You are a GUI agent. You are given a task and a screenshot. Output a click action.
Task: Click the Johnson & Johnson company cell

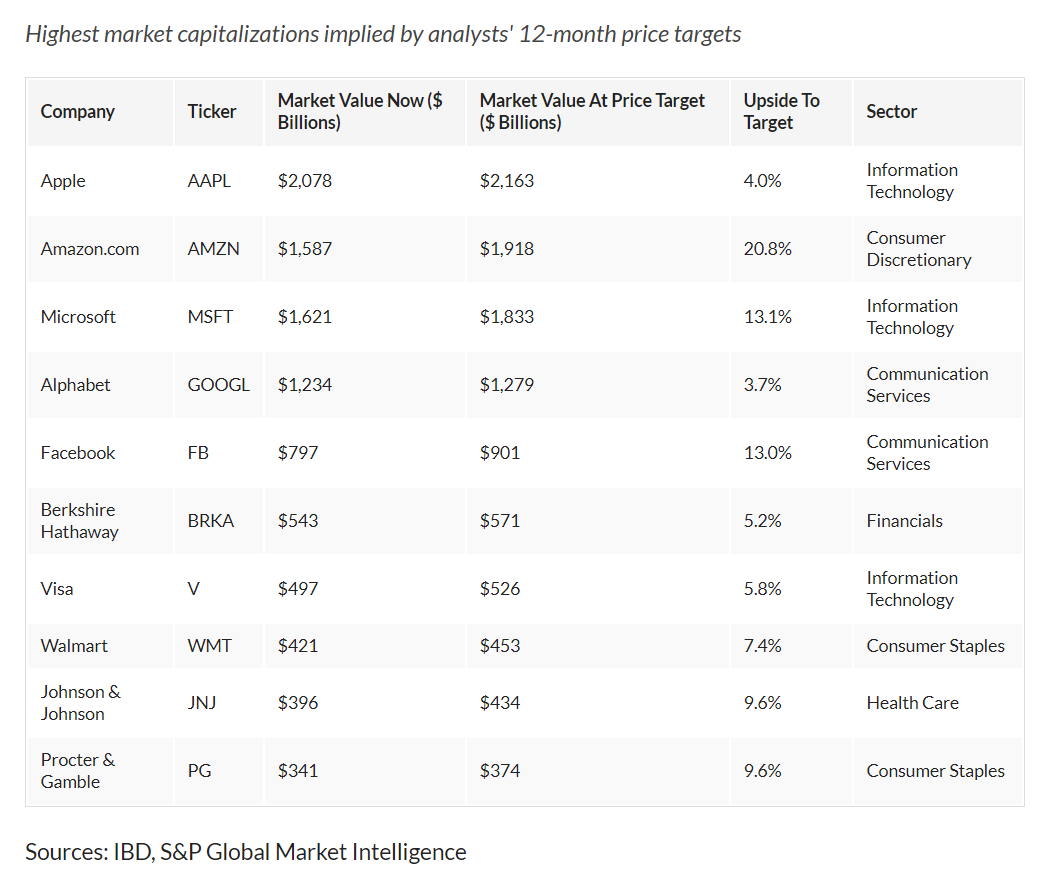[80, 703]
